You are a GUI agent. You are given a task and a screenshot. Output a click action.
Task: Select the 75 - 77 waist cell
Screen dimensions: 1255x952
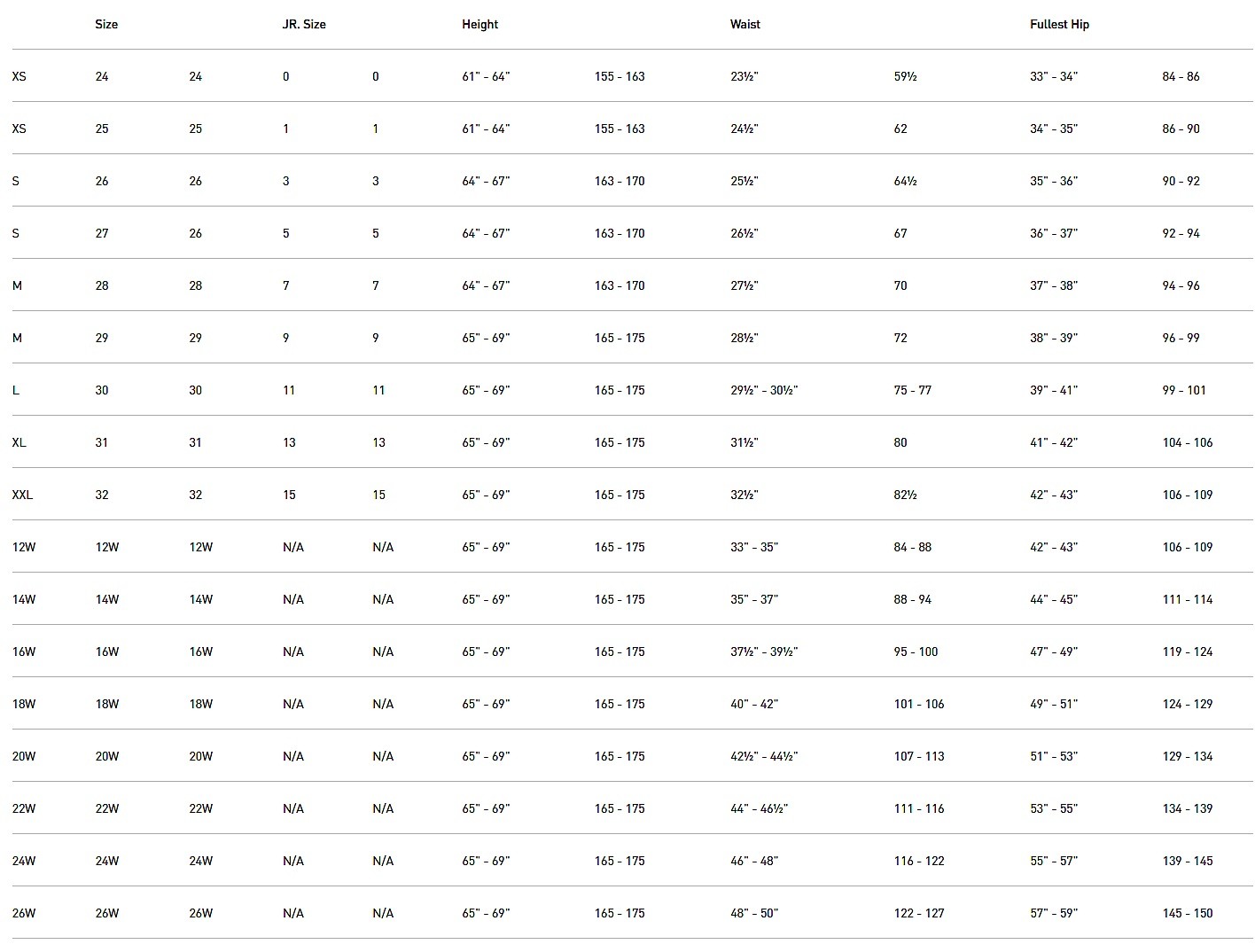(912, 390)
